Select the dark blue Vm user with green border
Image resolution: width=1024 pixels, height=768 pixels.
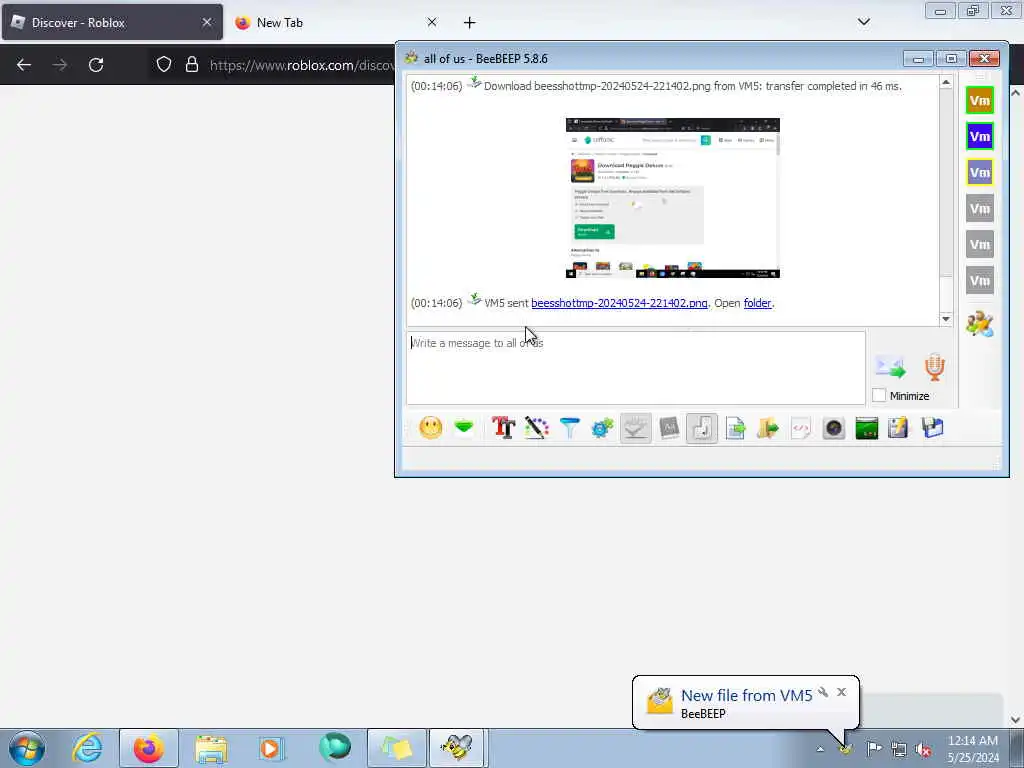[980, 136]
